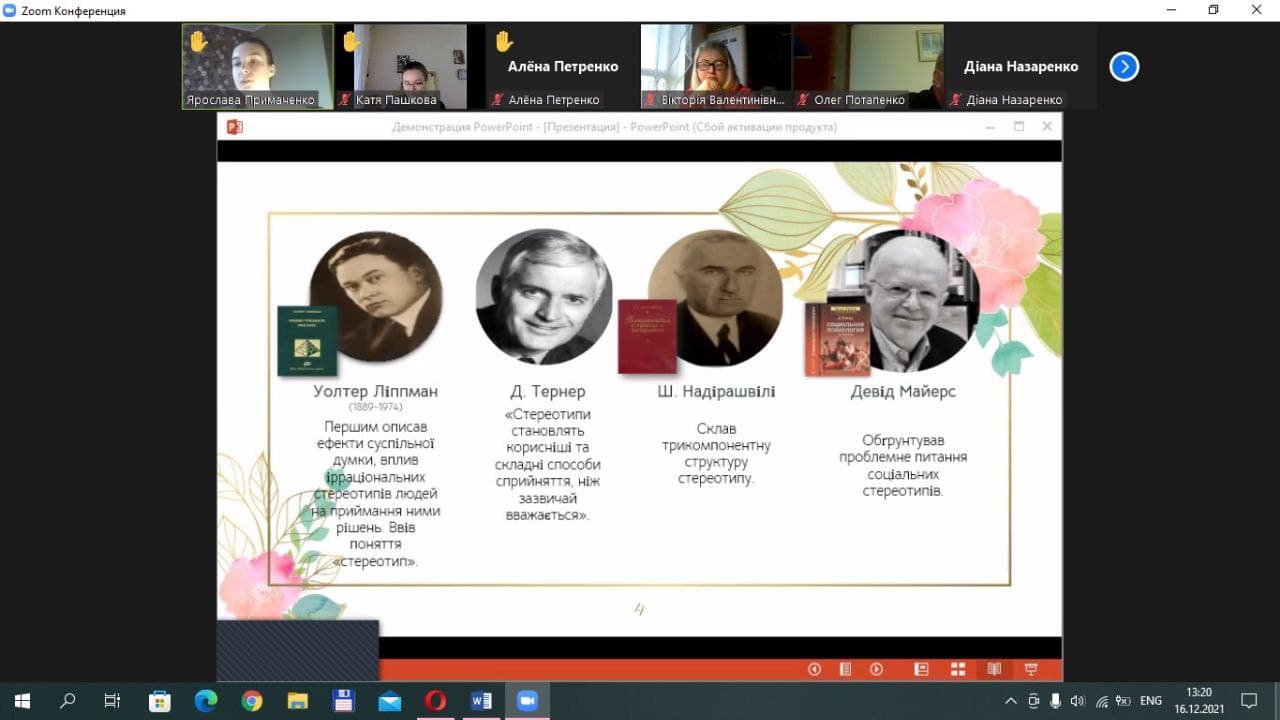The height and width of the screenshot is (720, 1280).
Task: Launch Opera browser from taskbar
Action: click(435, 701)
